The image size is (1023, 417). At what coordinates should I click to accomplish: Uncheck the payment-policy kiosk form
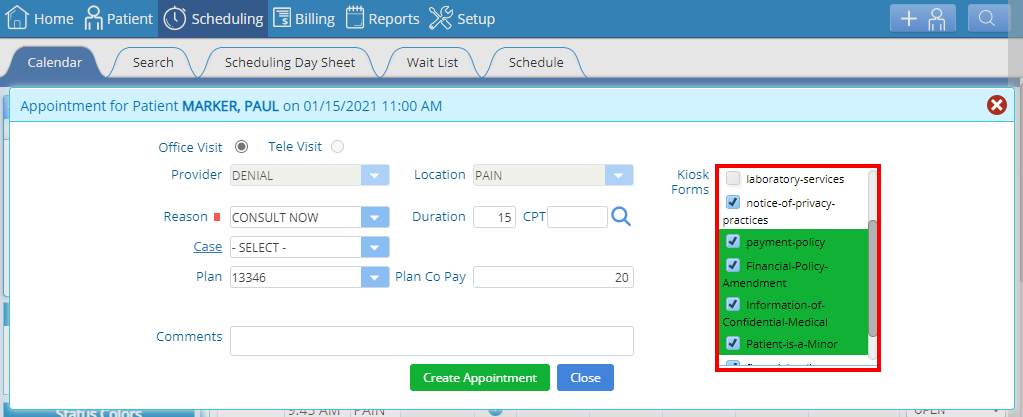click(x=733, y=242)
